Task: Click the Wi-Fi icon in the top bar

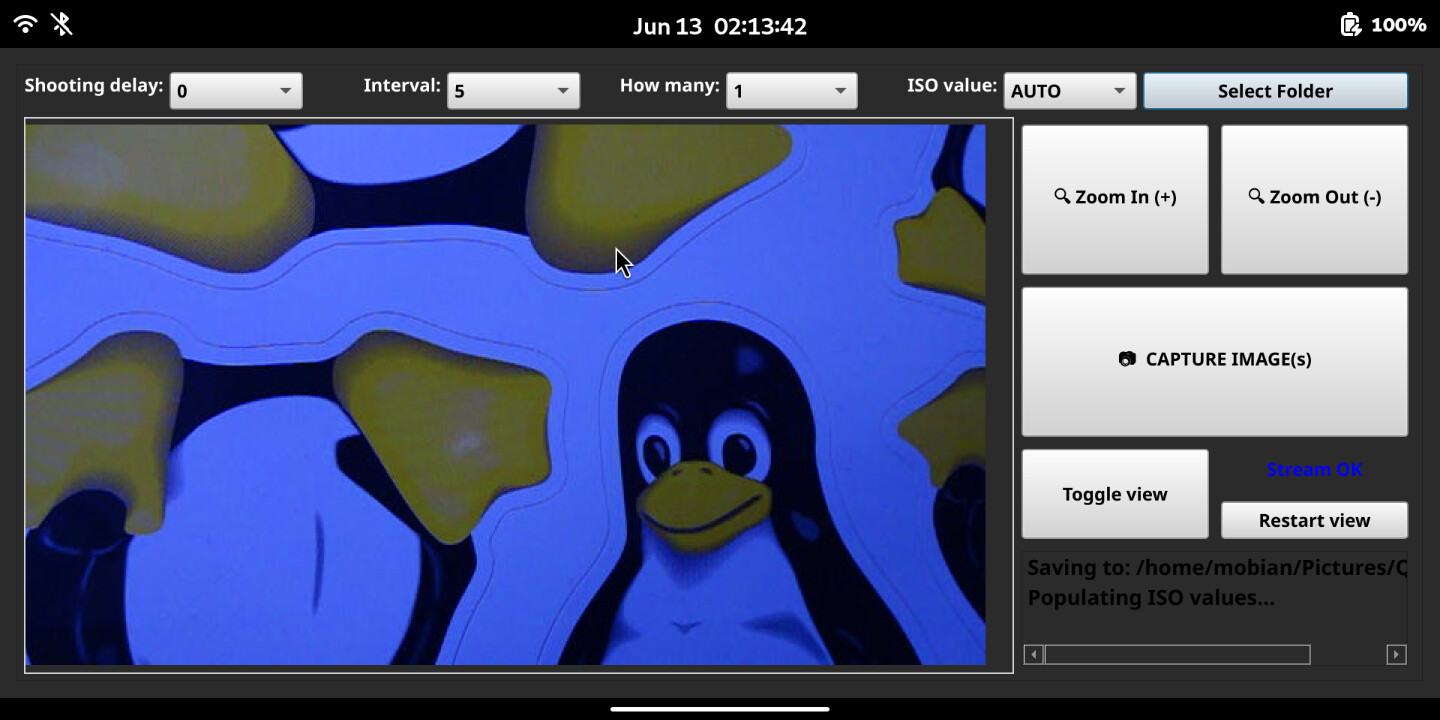Action: click(26, 24)
